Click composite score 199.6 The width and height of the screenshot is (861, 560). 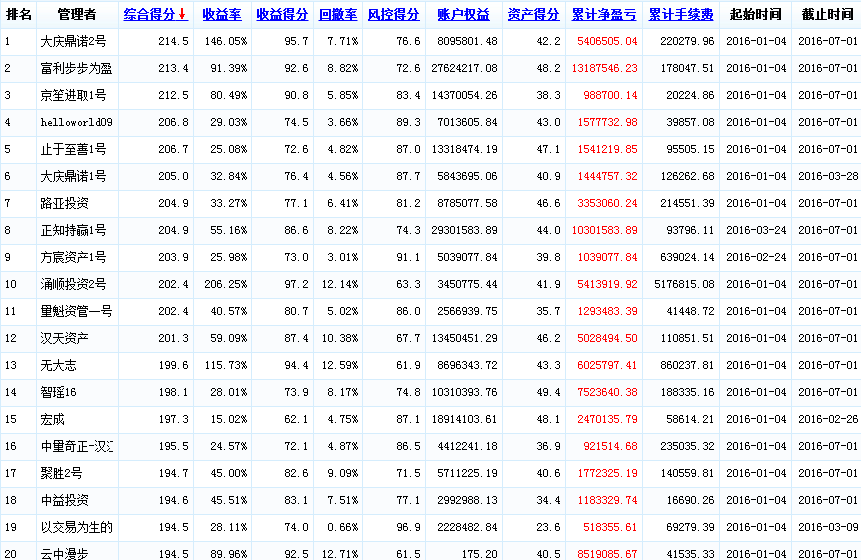174,365
